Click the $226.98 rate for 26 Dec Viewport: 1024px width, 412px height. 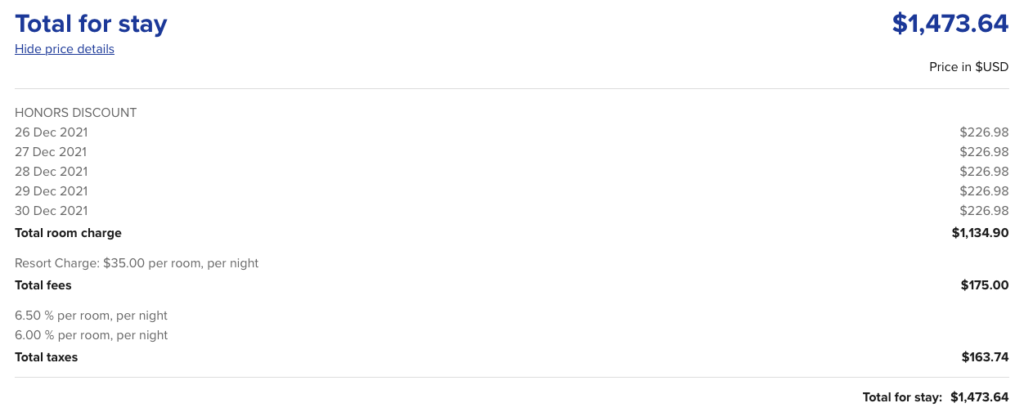(984, 133)
